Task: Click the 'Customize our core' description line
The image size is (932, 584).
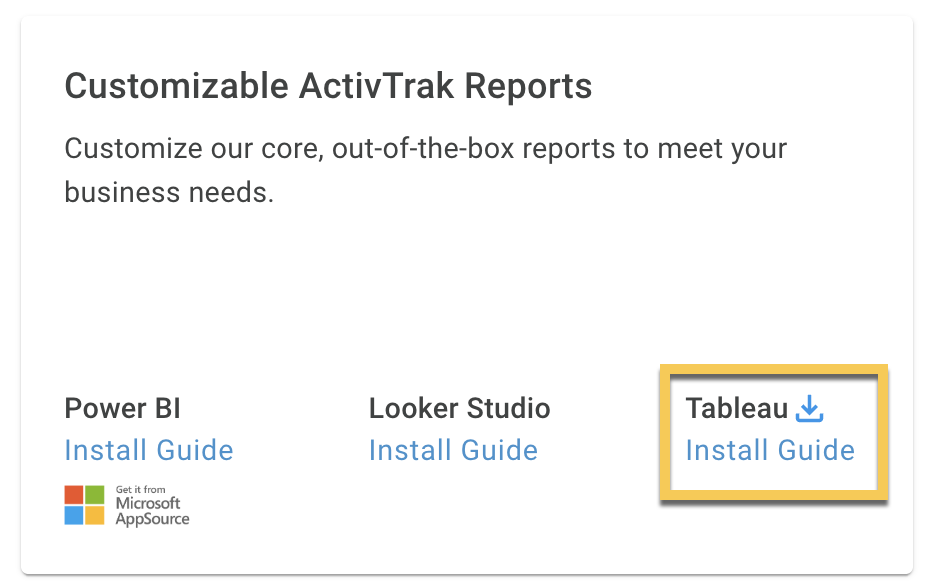Action: (426, 149)
